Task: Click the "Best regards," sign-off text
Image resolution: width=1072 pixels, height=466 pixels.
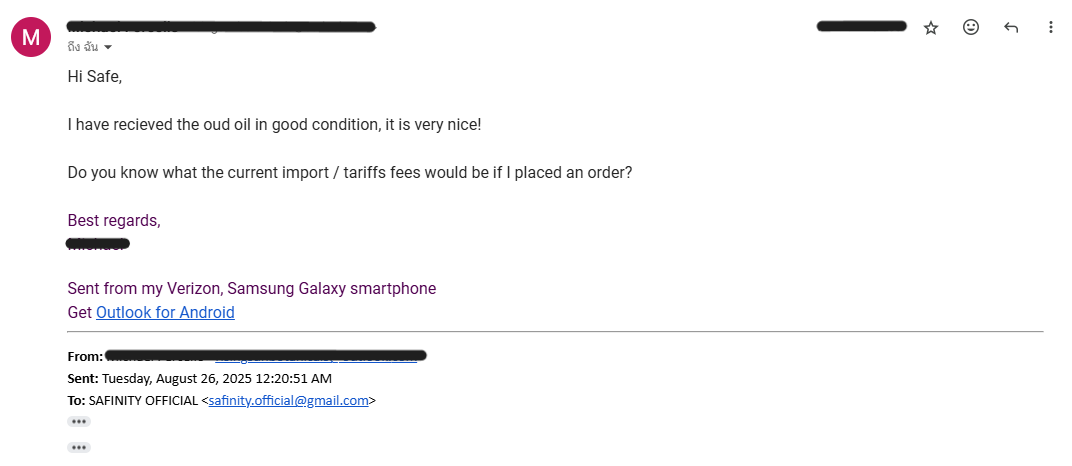Action: click(x=113, y=220)
